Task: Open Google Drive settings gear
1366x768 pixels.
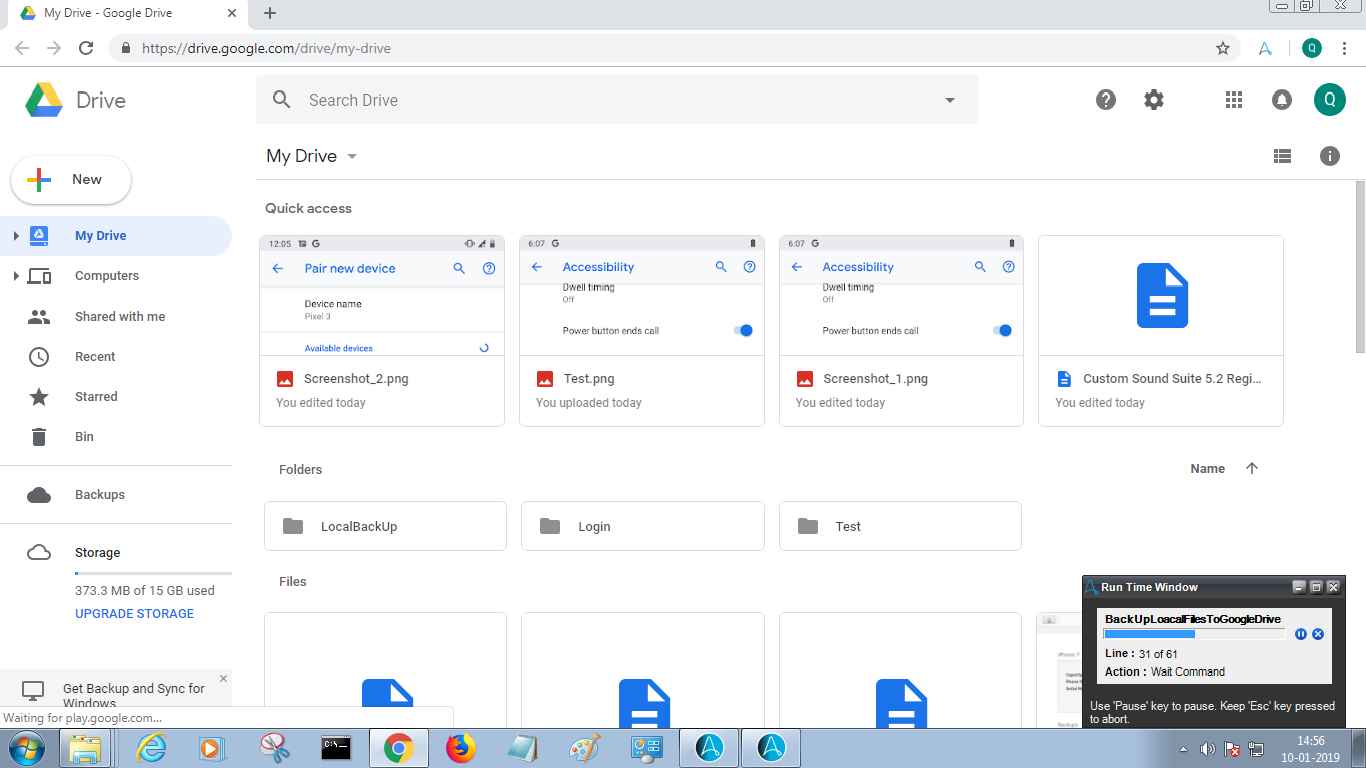Action: click(x=1154, y=100)
